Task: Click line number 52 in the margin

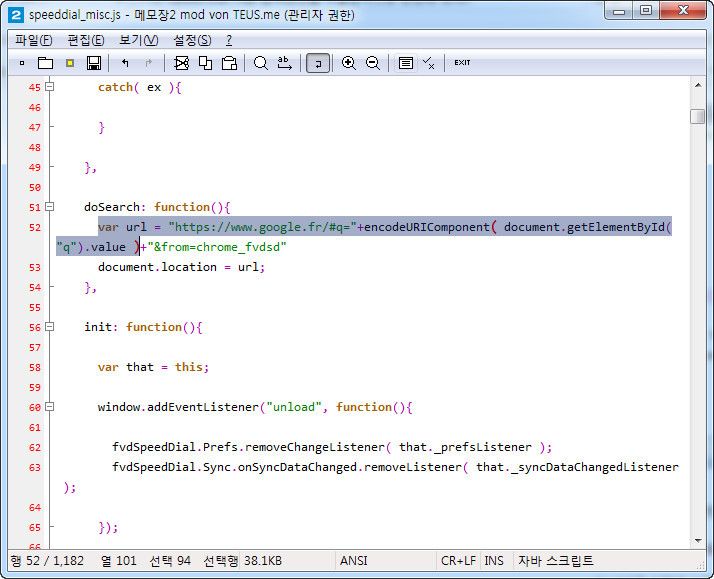Action: (x=35, y=227)
